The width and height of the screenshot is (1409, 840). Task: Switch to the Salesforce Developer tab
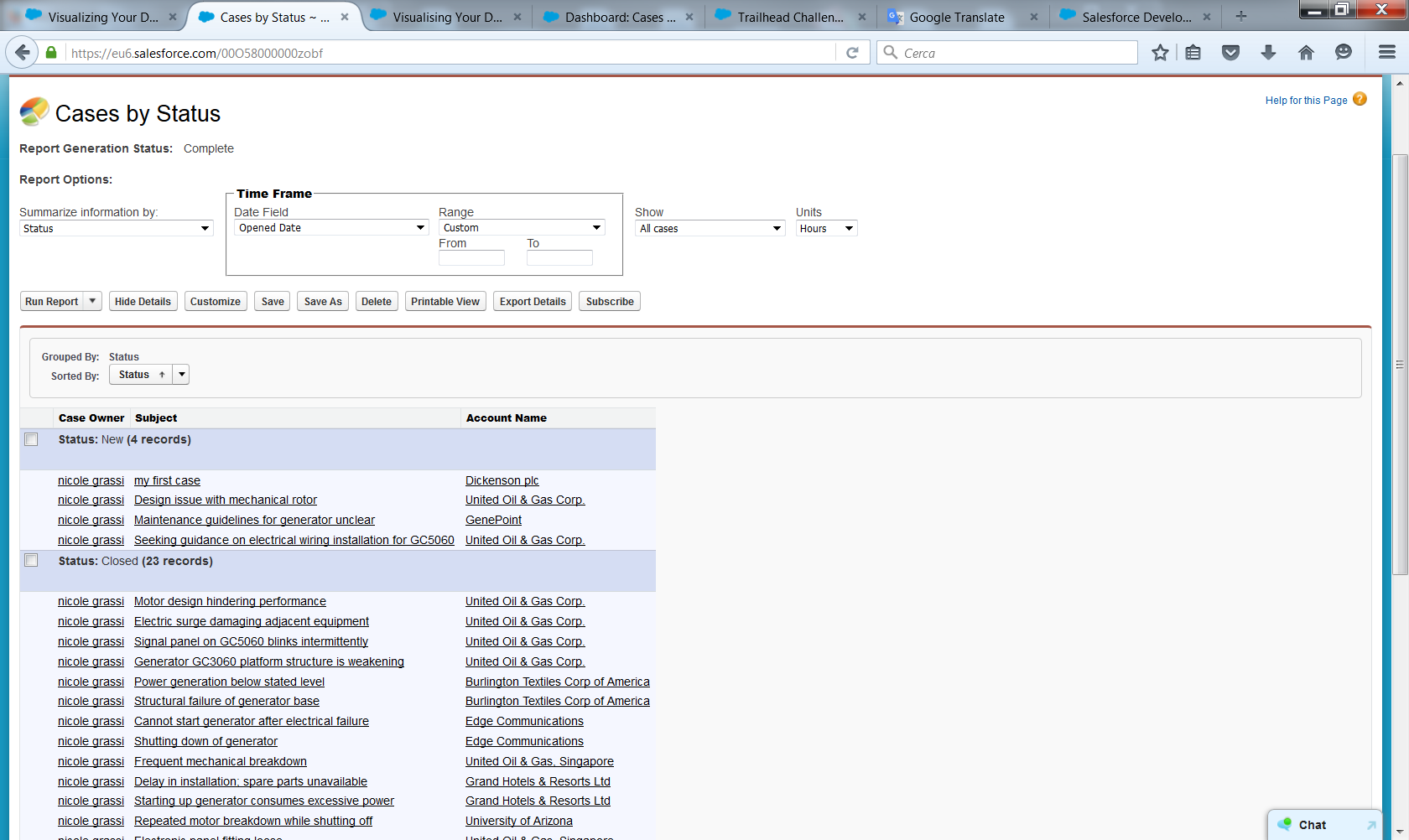[x=1136, y=17]
